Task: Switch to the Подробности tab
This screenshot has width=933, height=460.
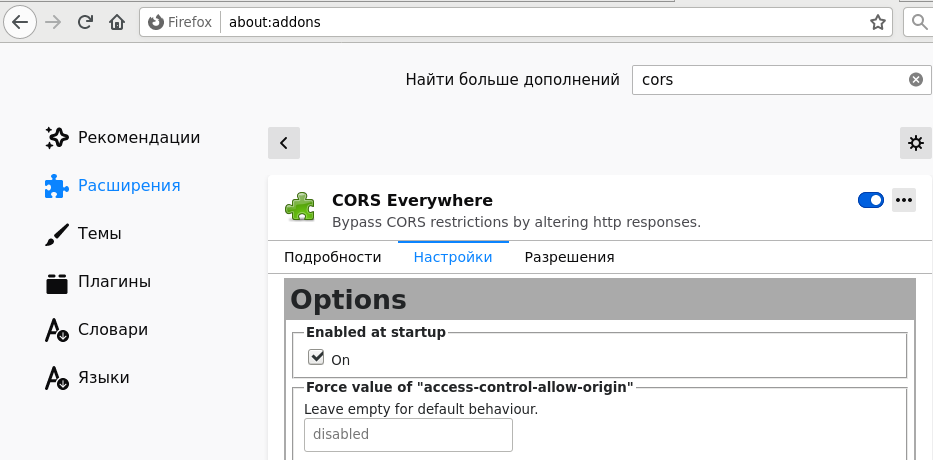Action: (333, 257)
